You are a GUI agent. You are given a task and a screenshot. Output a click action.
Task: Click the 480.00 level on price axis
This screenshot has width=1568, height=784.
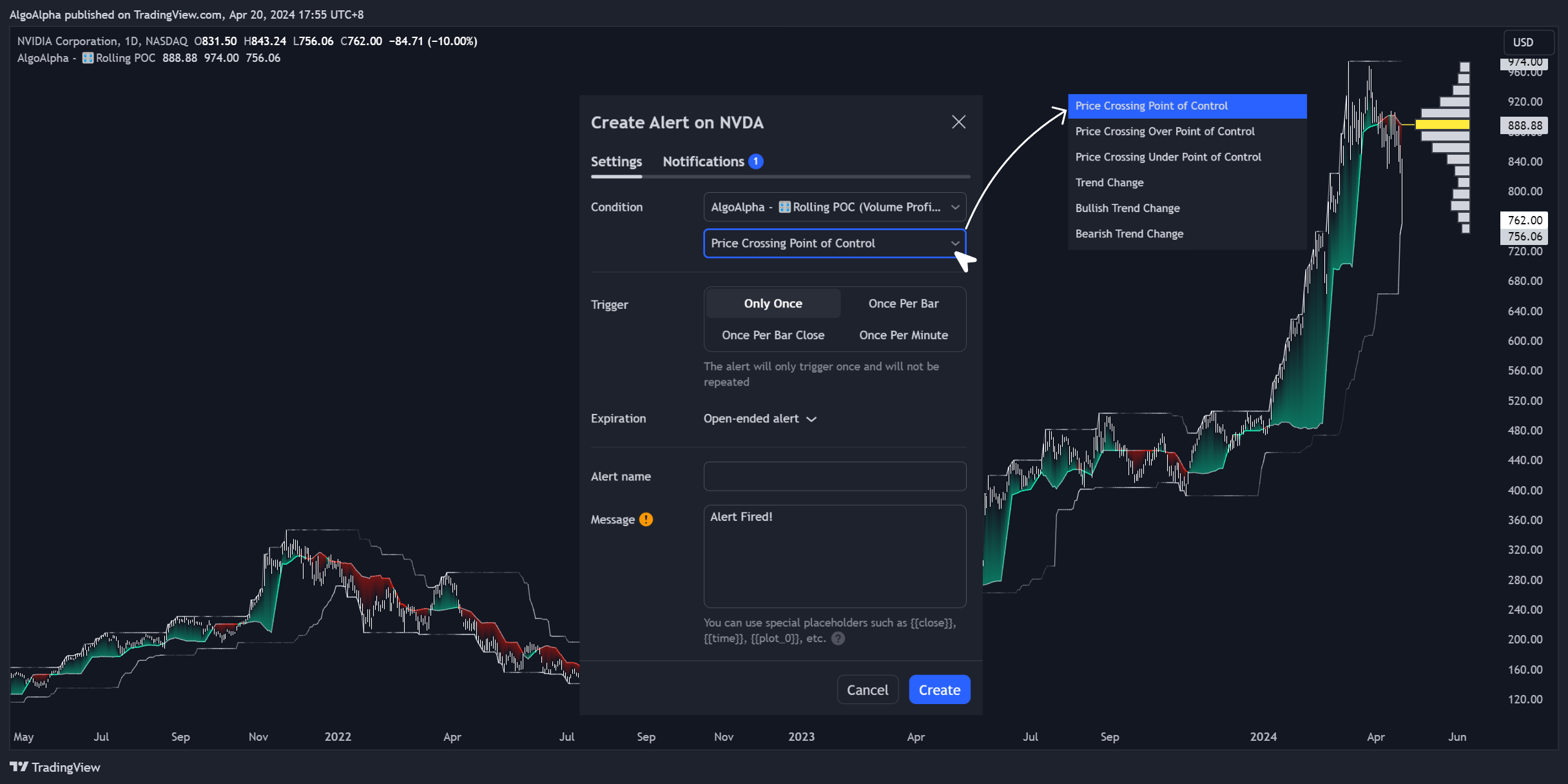[1525, 430]
